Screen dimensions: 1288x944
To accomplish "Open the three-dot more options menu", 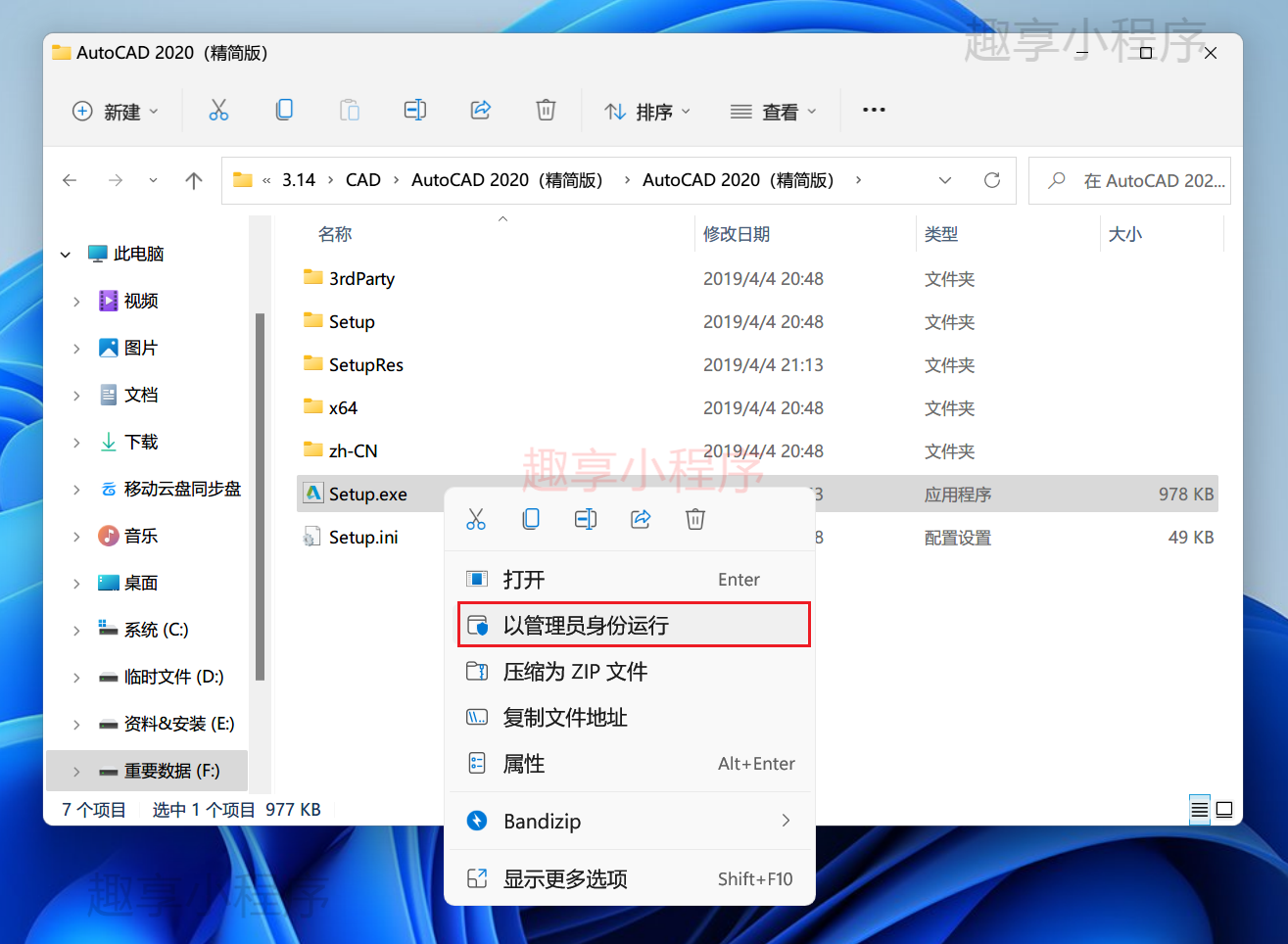I will [874, 111].
